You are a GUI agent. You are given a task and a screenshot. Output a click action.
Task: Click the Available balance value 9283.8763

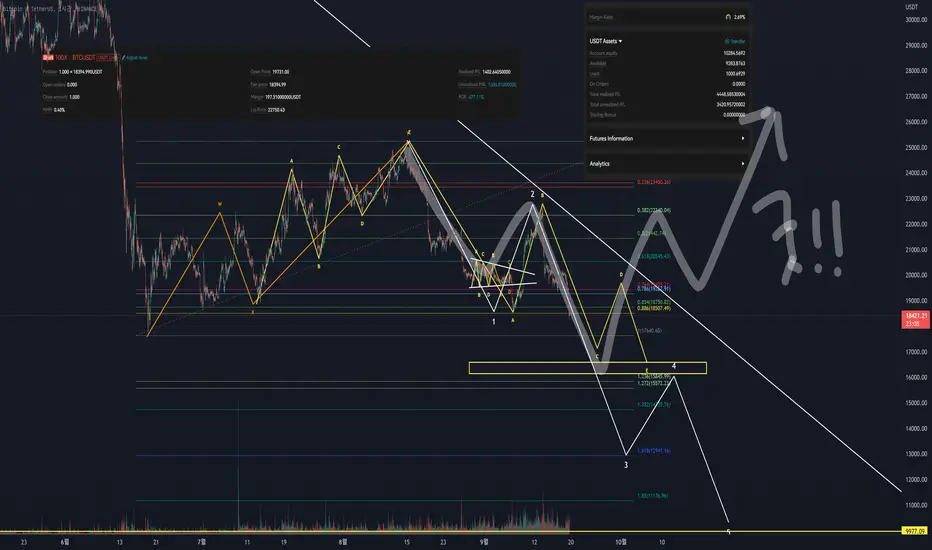tap(736, 64)
